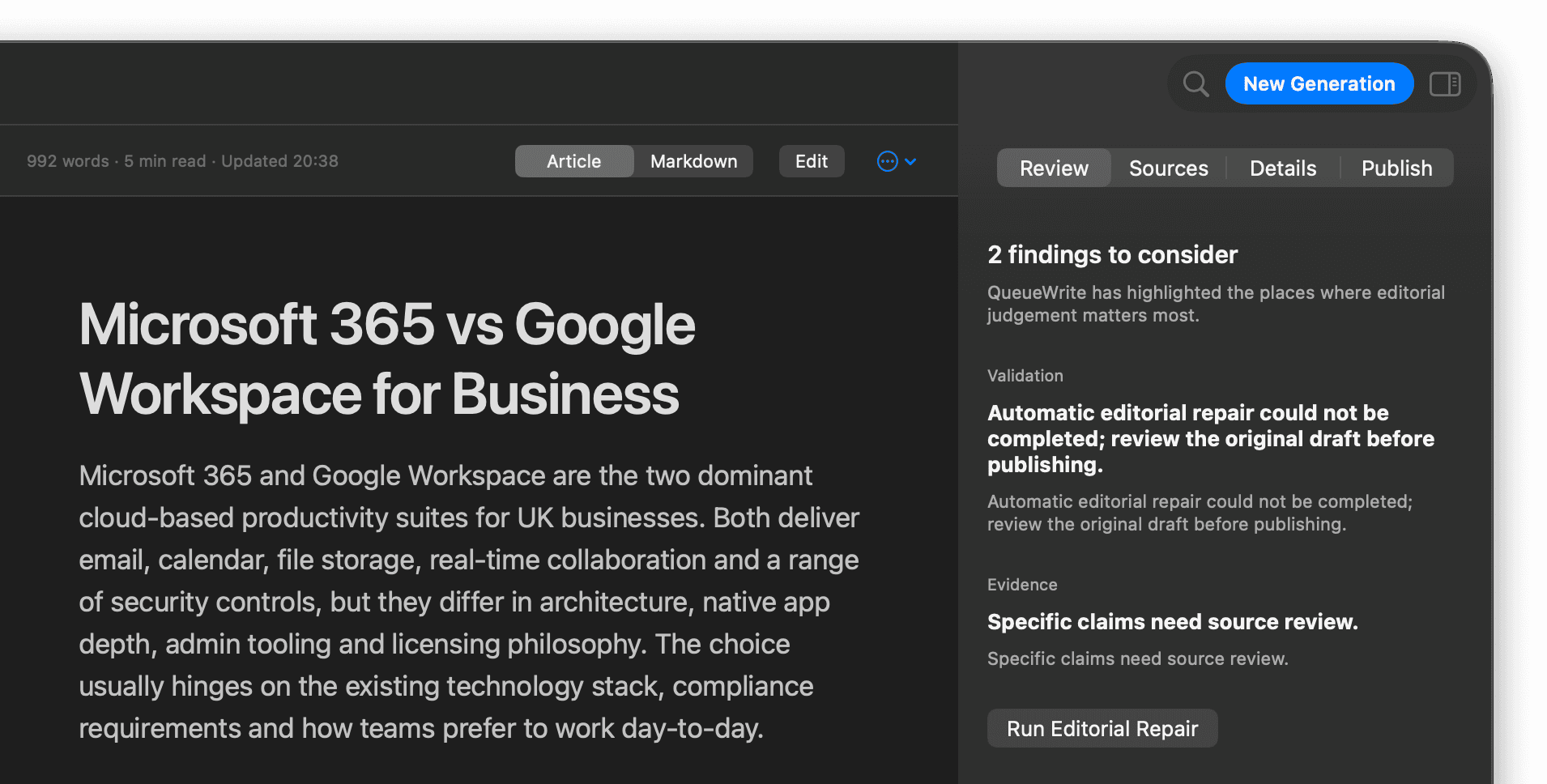Switch to Markdown view
Viewport: 1547px width, 784px height.
(694, 161)
